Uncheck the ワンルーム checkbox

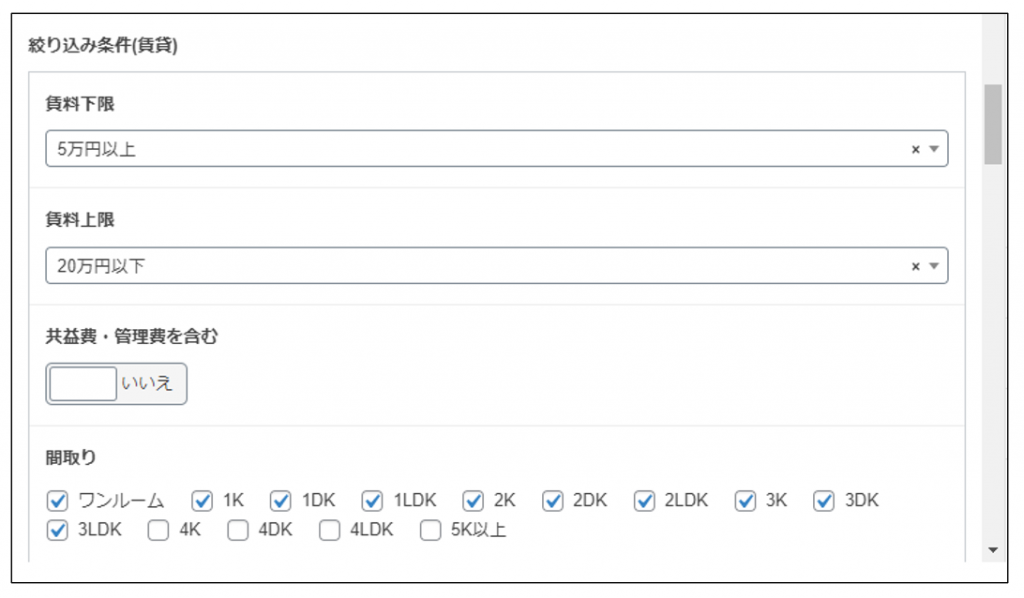(x=58, y=500)
